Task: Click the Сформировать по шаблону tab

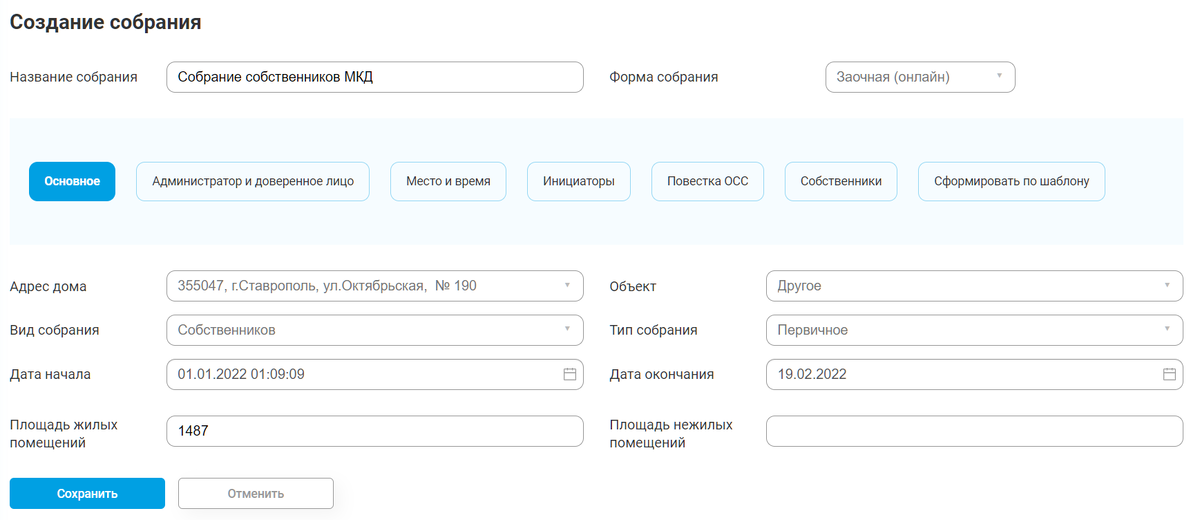Action: point(1011,182)
